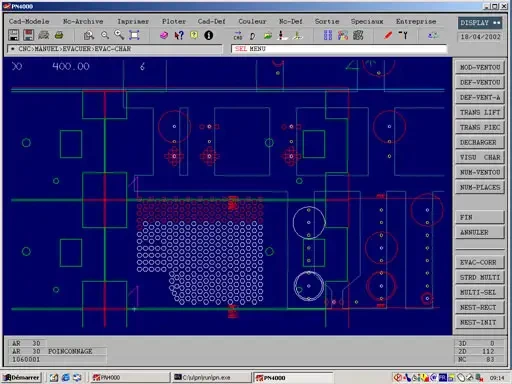This screenshot has width=512, height=384.
Task: Click the SEL MENU input field
Action: 339,49
